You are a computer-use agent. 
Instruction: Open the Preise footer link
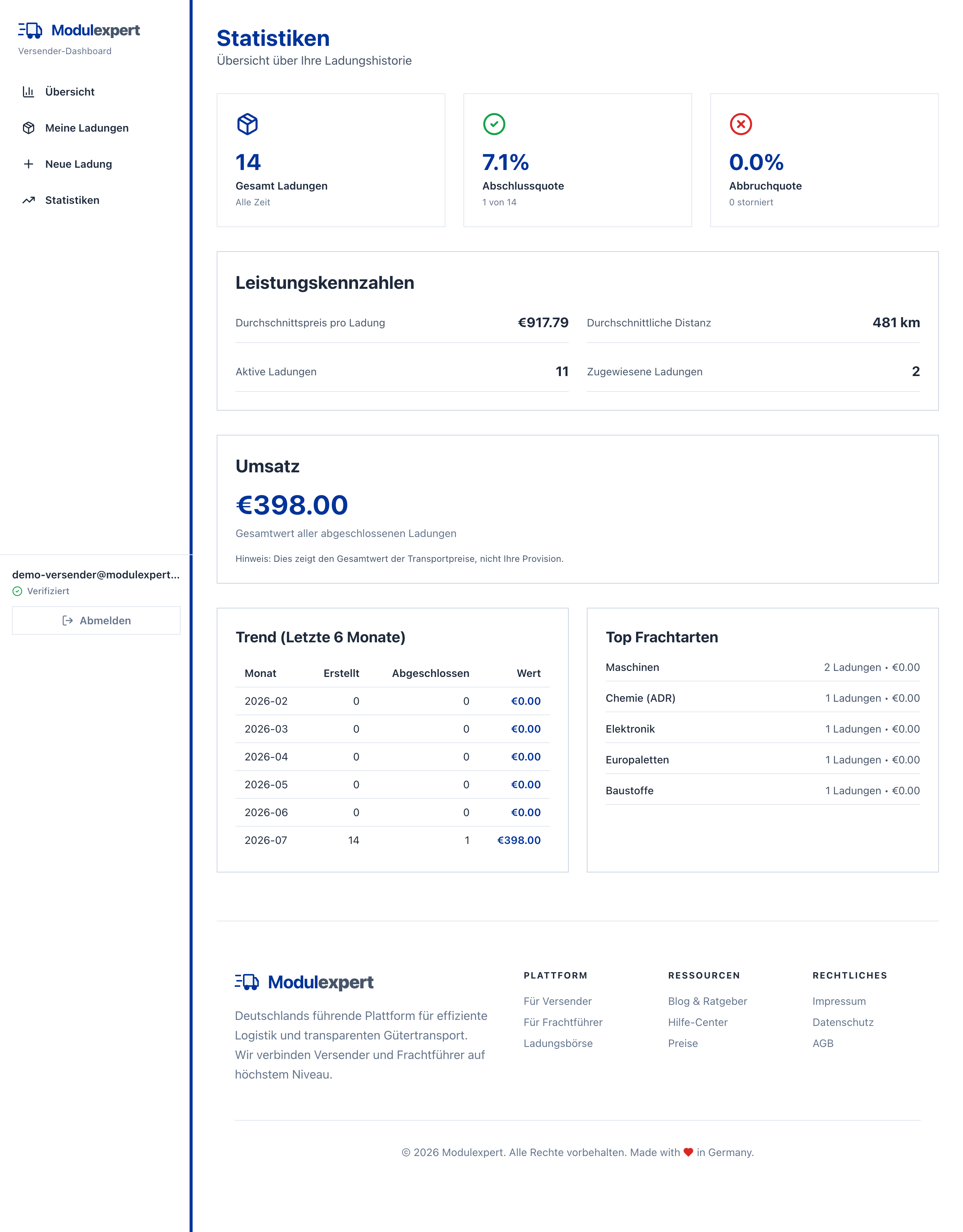pyautogui.click(x=683, y=1044)
